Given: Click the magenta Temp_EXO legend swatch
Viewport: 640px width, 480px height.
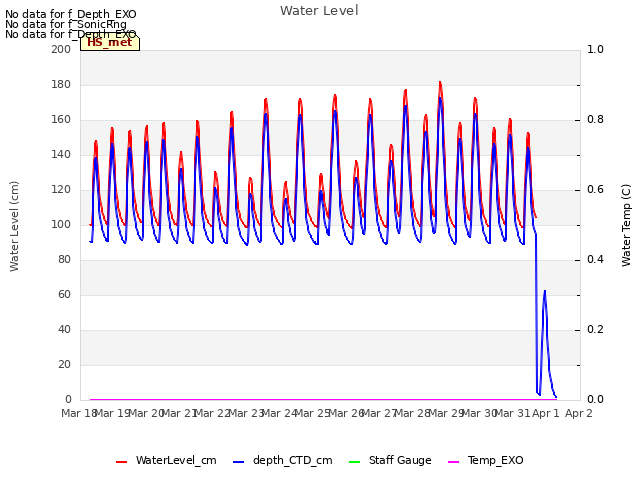Looking at the screenshot, I should pyautogui.click(x=453, y=462).
